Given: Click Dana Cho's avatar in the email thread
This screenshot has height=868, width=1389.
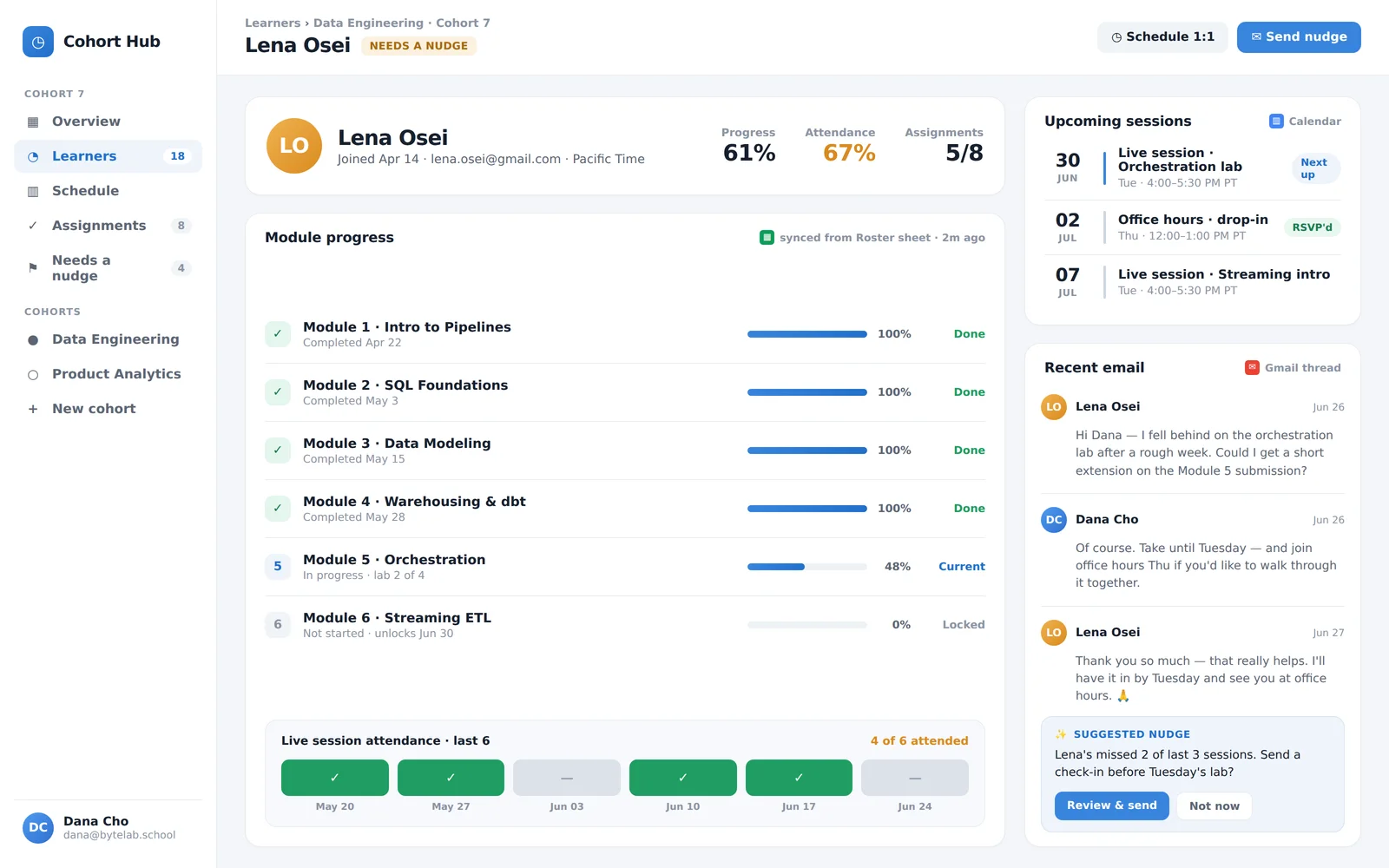Looking at the screenshot, I should tap(1054, 520).
